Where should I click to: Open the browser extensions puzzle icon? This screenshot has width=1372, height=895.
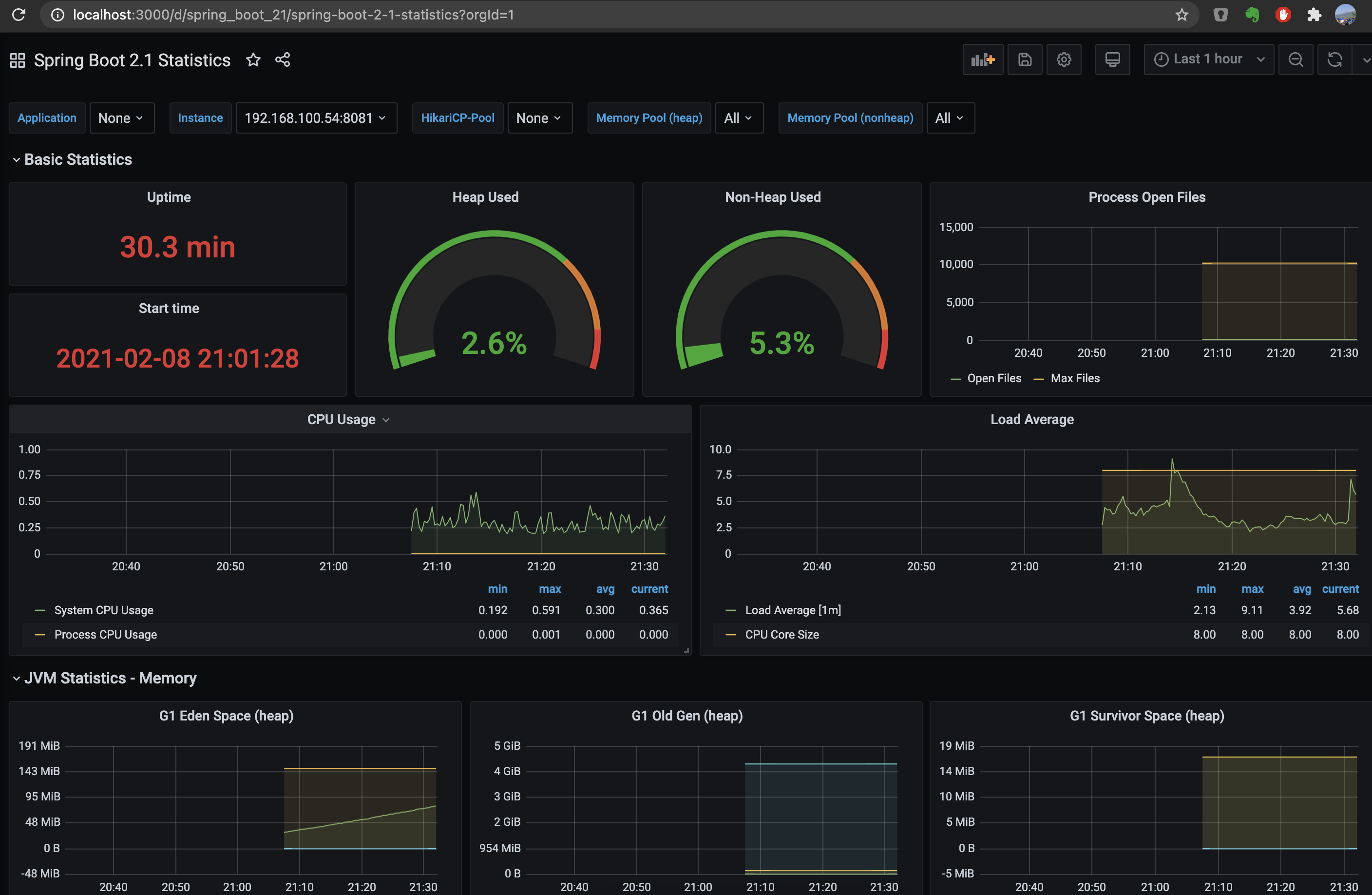[x=1314, y=15]
